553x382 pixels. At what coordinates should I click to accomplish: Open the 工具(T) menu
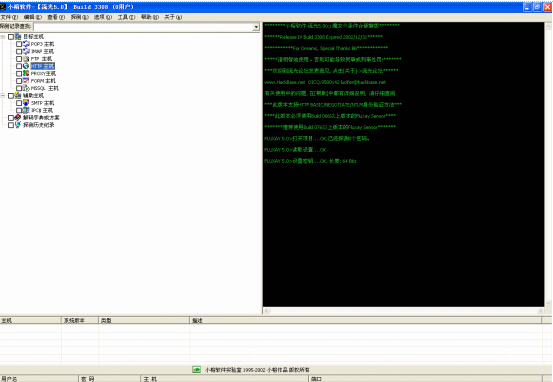pos(126,17)
